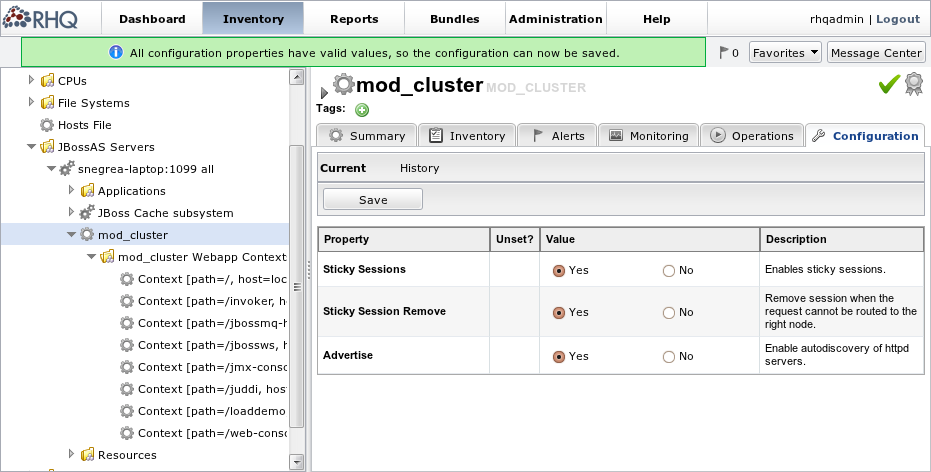Click the Logout link
Screen dimensions: 931x472
coord(898,19)
